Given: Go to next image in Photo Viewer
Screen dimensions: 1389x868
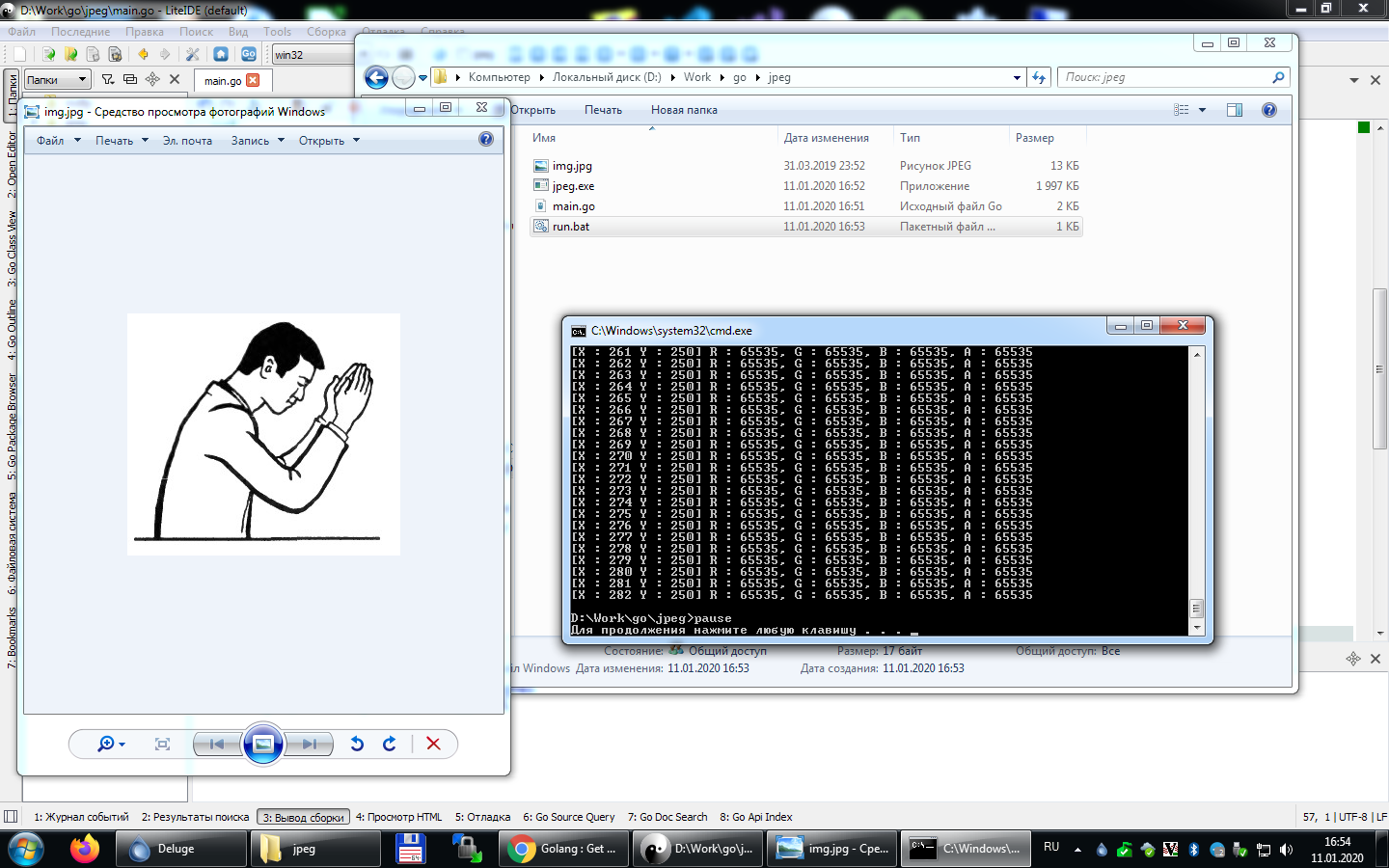Looking at the screenshot, I should [x=309, y=744].
